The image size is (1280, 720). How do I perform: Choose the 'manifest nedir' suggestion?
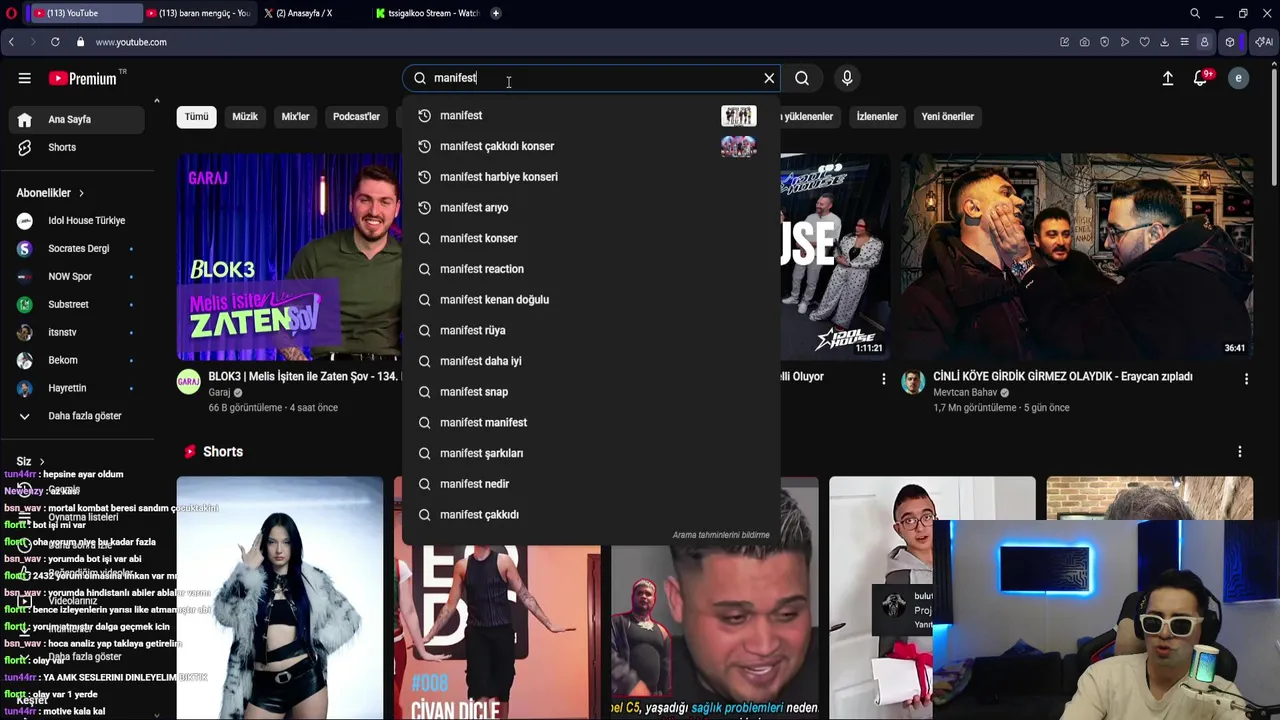(591, 484)
